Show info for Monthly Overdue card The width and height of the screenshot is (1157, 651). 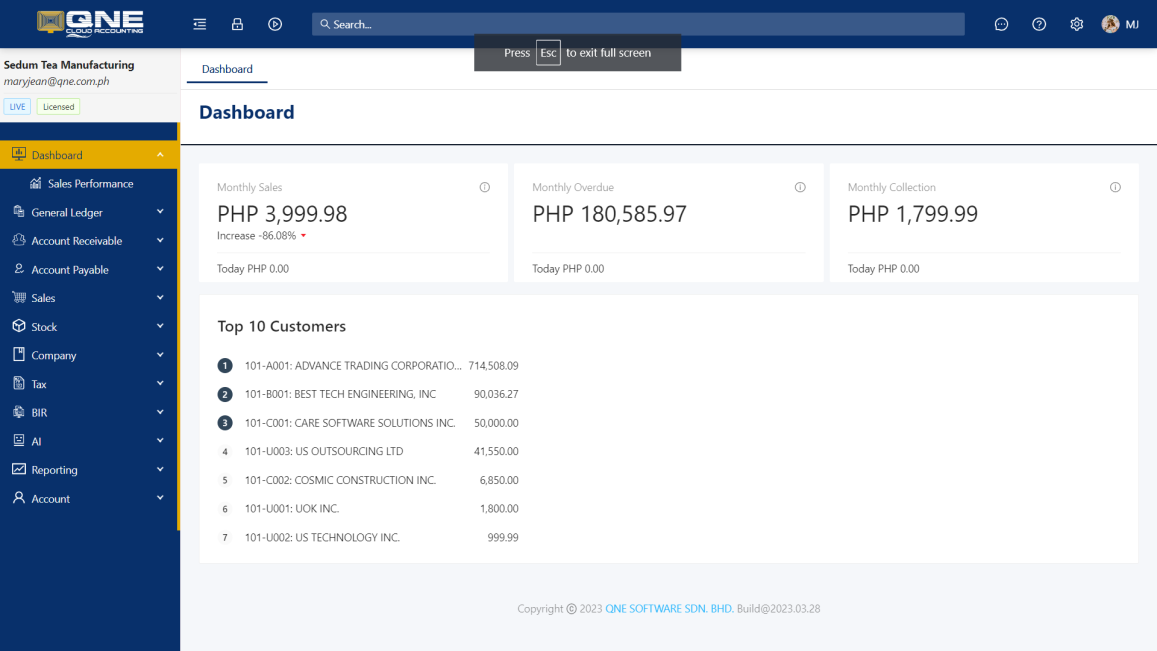point(800,187)
